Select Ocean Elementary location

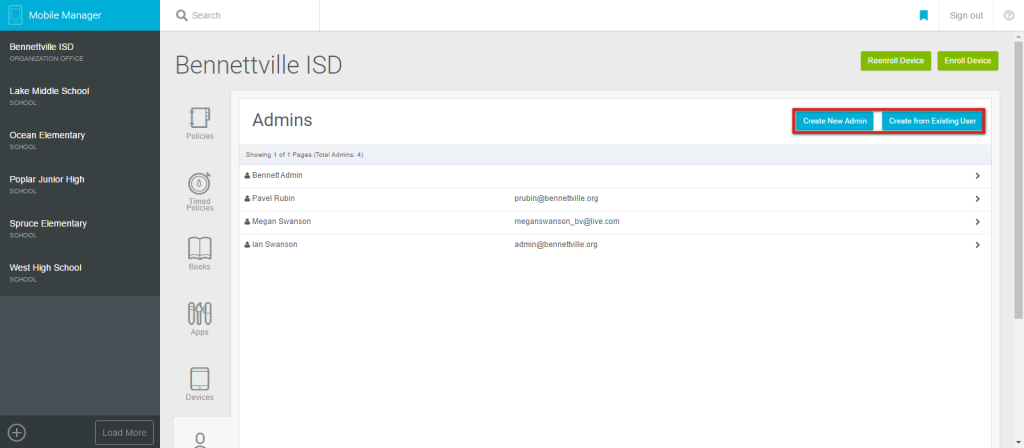click(x=80, y=140)
